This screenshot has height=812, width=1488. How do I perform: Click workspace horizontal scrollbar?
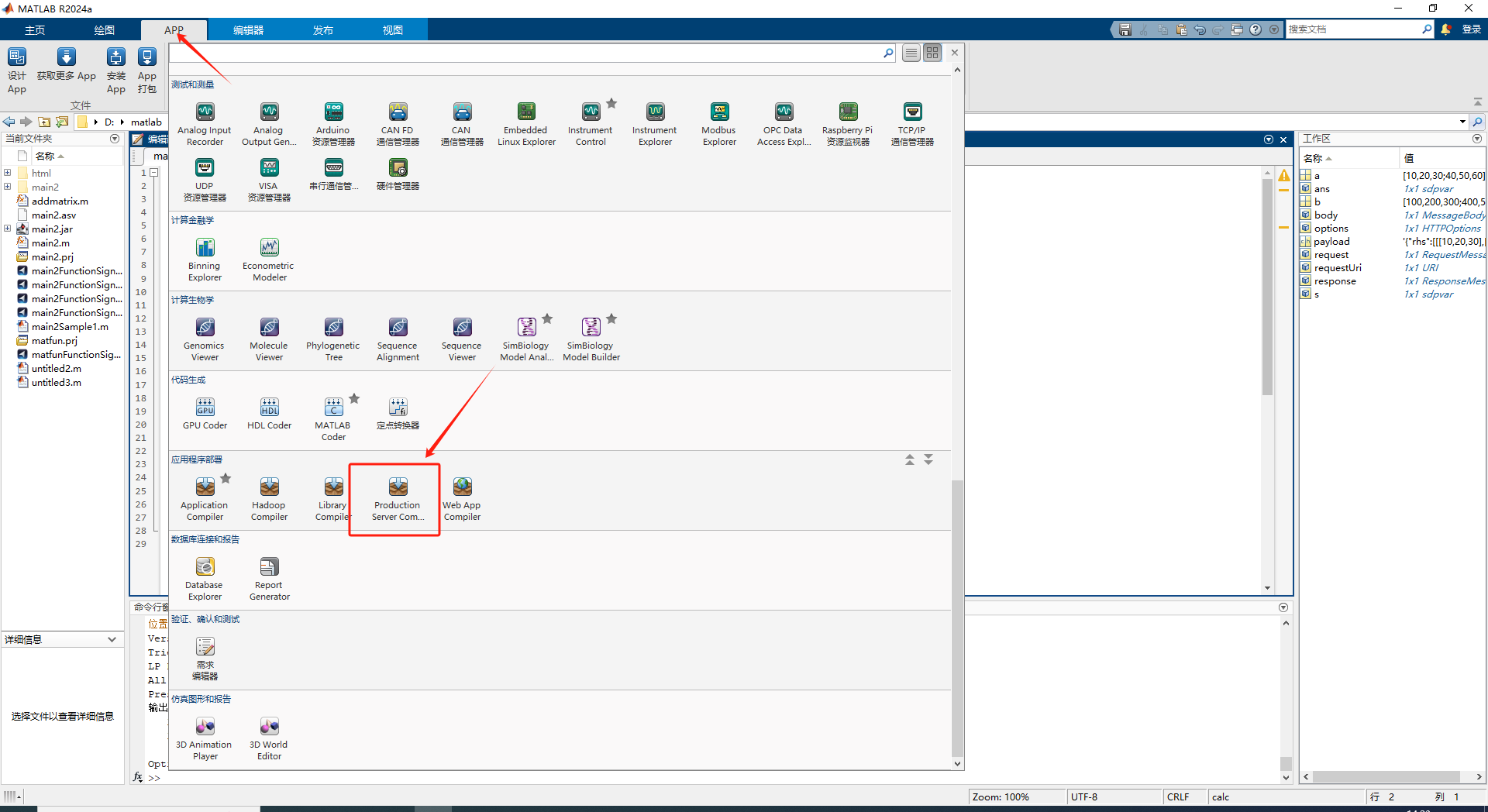[x=1386, y=776]
